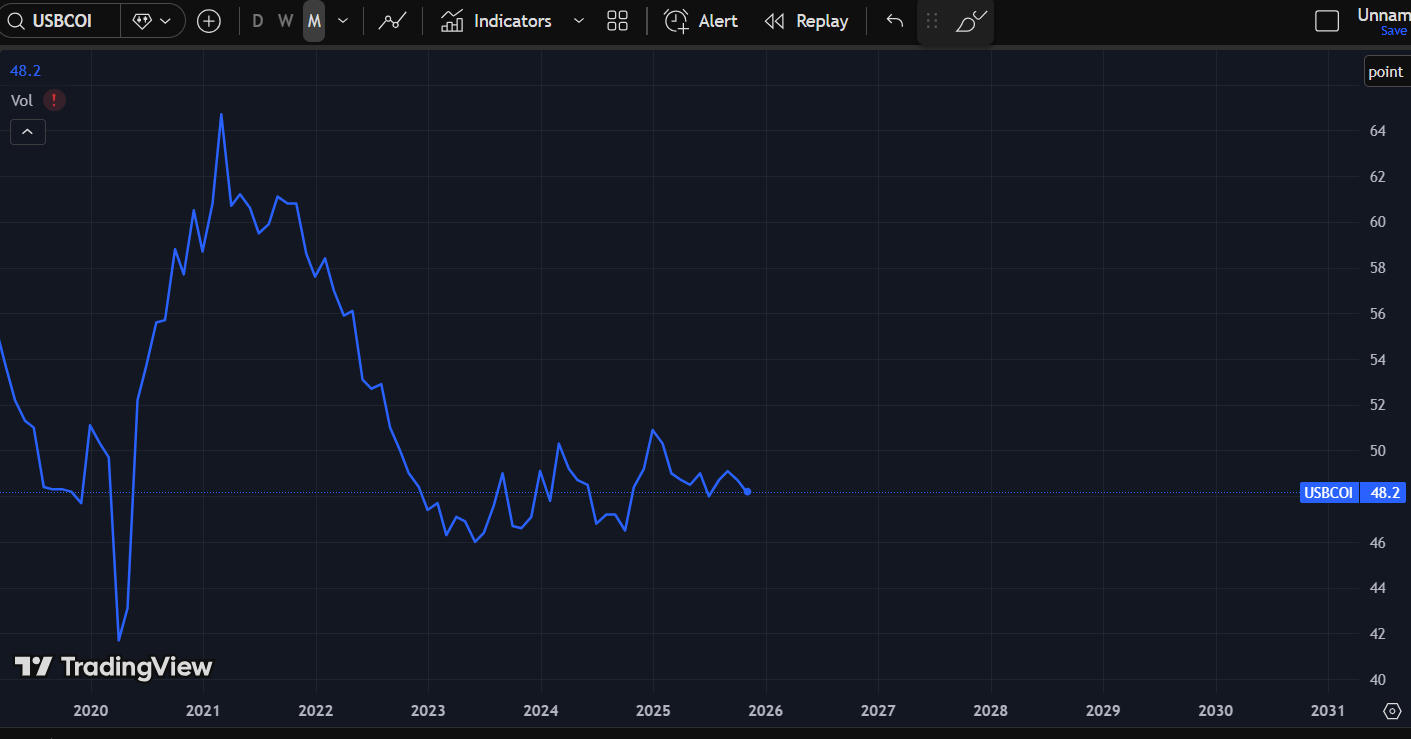Screen dimensions: 1411x739
Task: Start bar Replay mode
Action: [x=806, y=21]
